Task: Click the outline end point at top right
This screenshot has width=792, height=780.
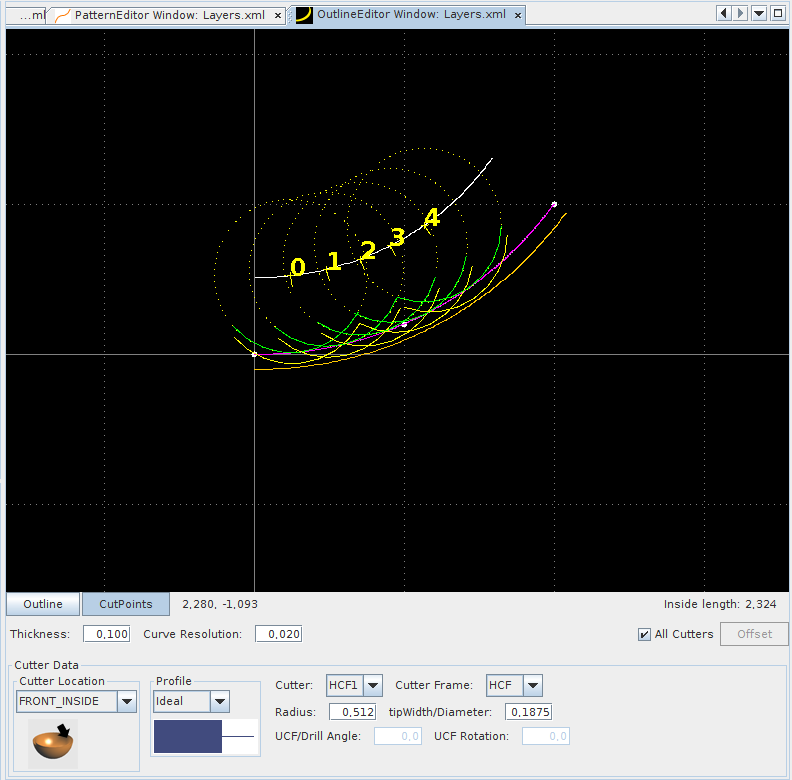Action: pyautogui.click(x=554, y=205)
